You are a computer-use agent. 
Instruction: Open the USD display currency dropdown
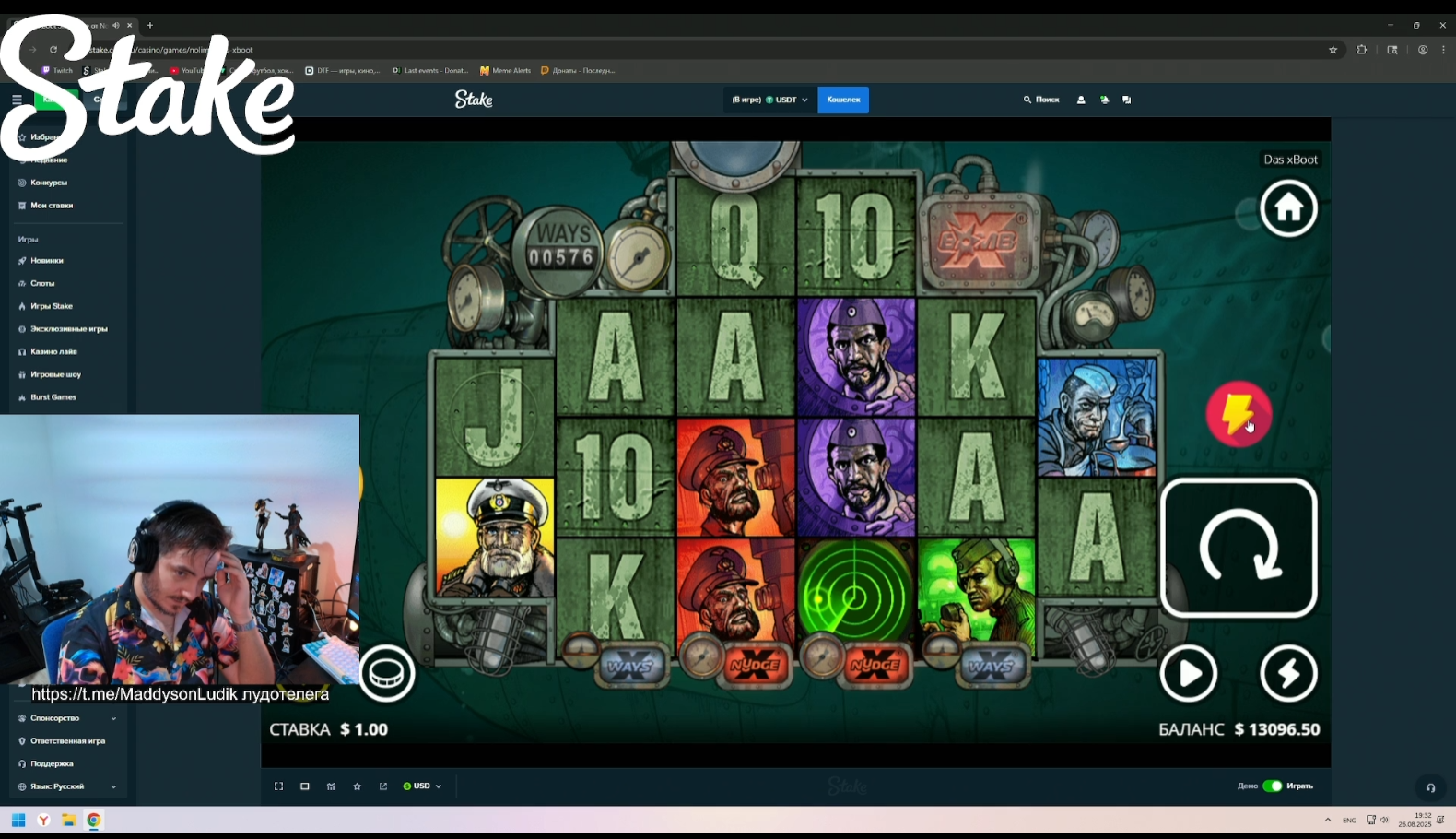pyautogui.click(x=422, y=786)
